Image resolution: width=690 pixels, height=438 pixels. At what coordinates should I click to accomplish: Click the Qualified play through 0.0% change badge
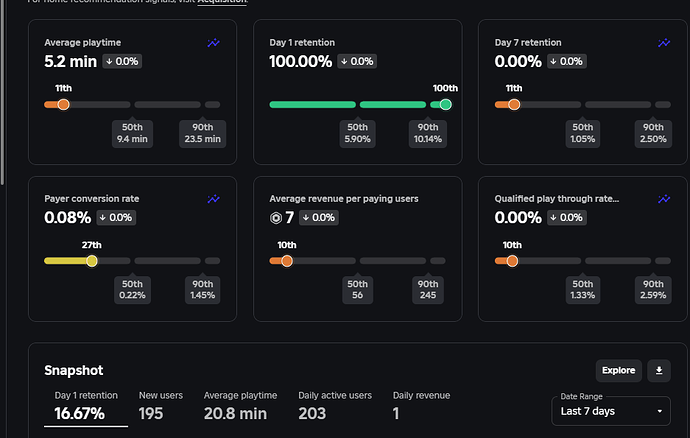pyautogui.click(x=566, y=217)
